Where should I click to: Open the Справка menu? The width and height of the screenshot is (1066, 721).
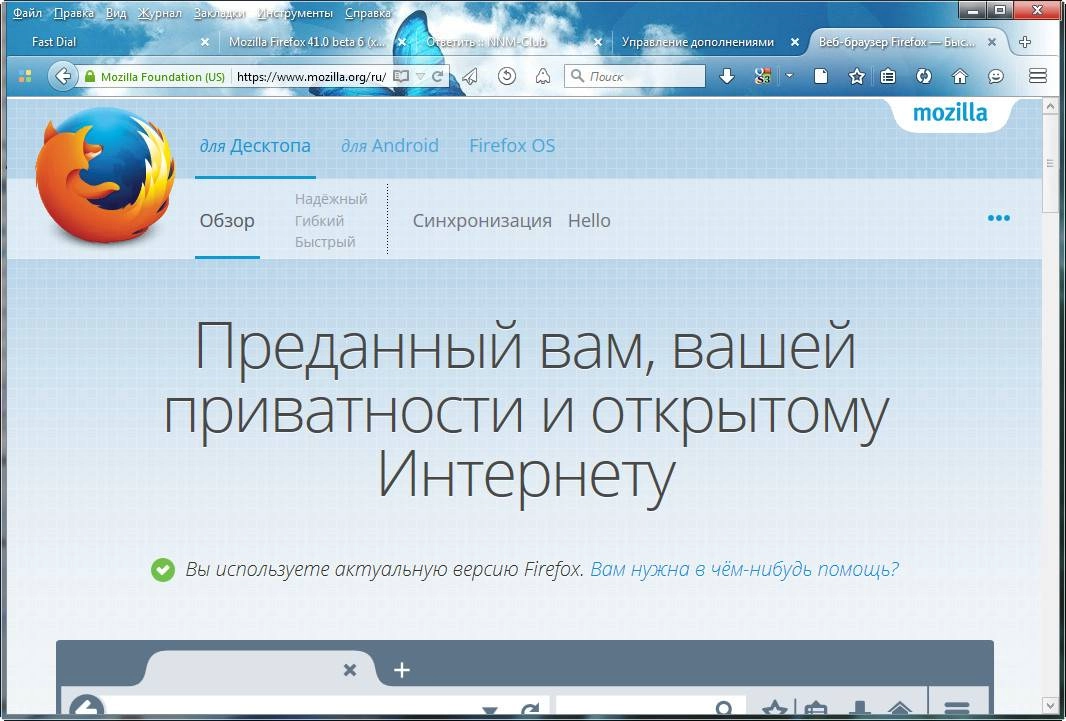tap(368, 13)
